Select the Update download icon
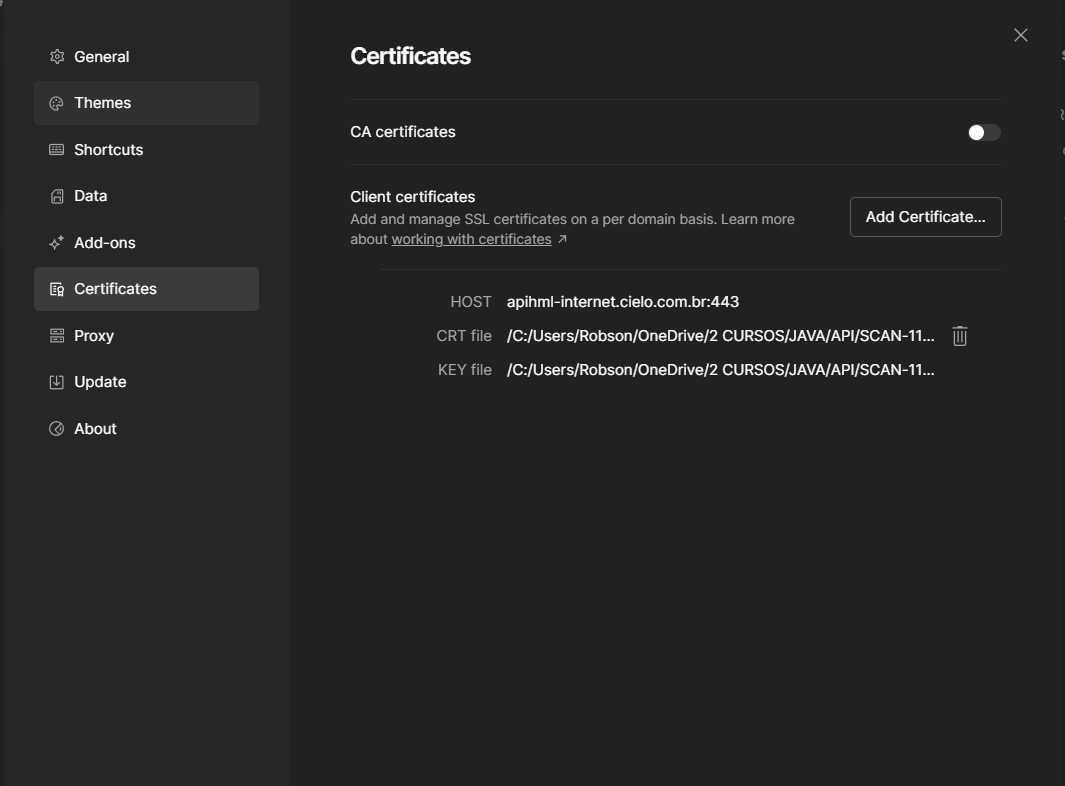 (x=57, y=382)
